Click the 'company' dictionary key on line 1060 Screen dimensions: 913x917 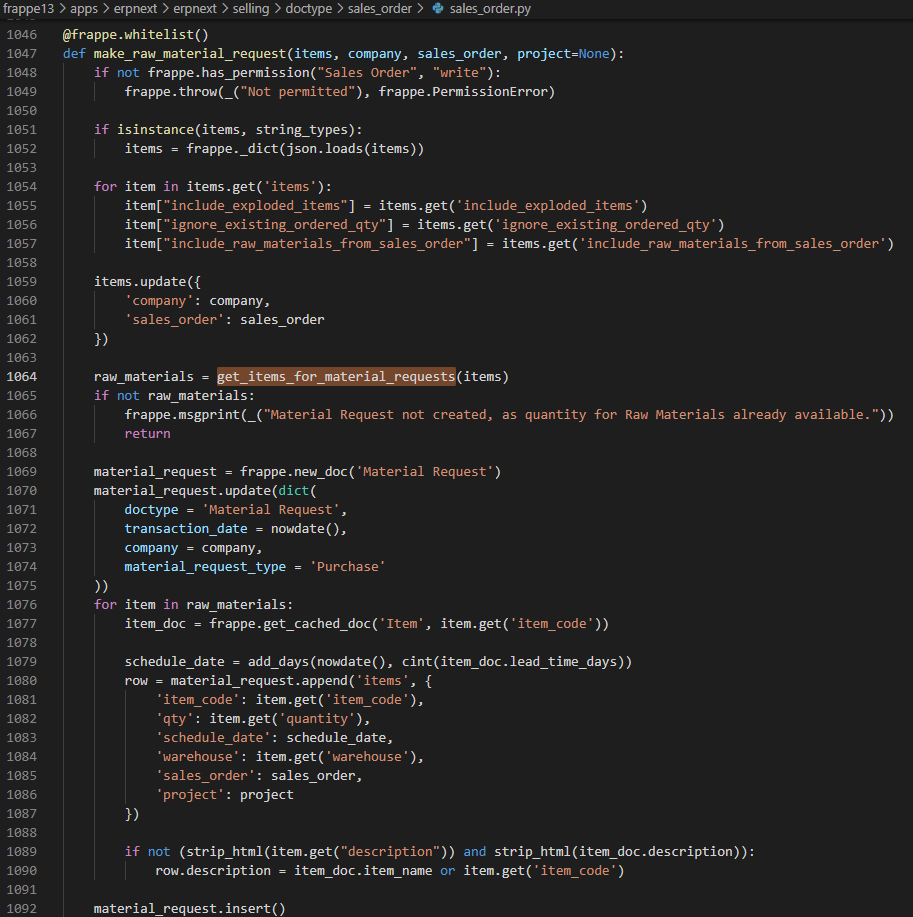click(x=159, y=301)
